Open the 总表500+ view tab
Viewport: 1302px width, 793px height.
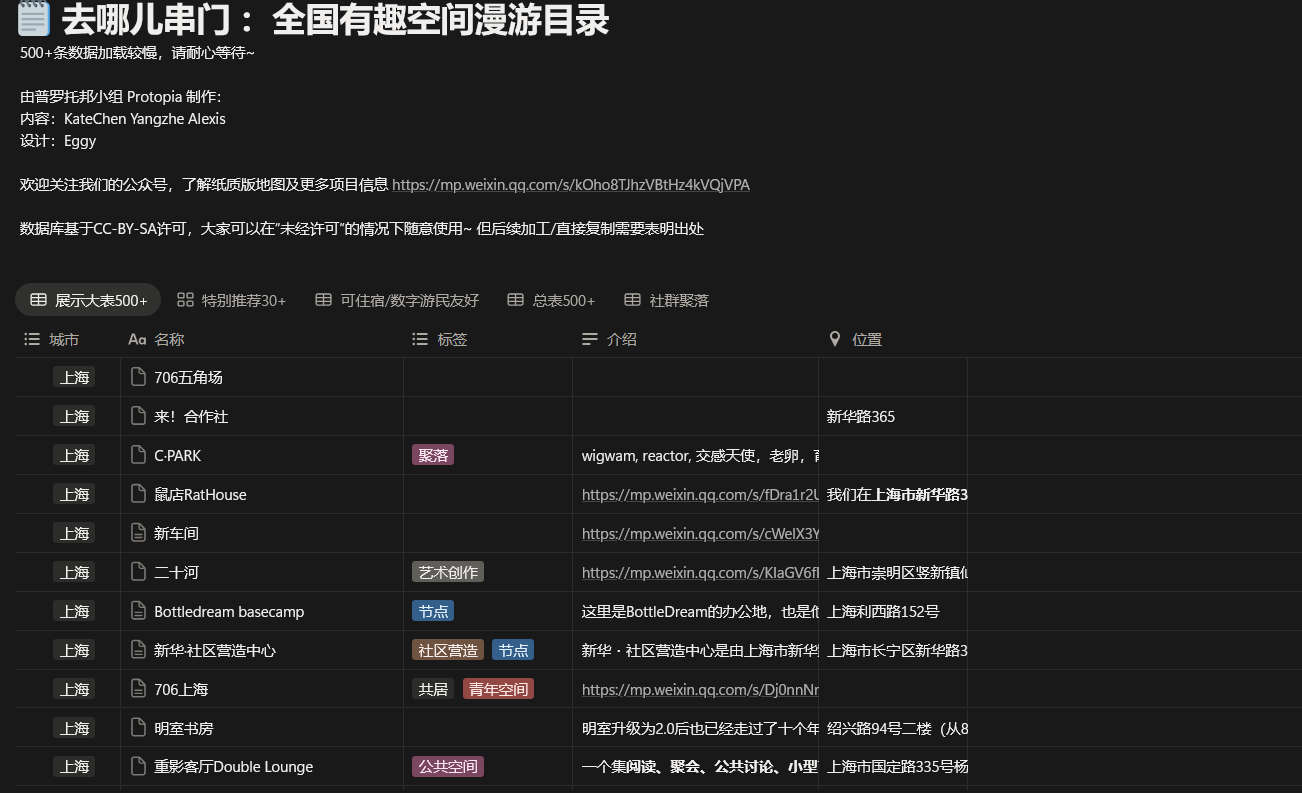coord(551,300)
